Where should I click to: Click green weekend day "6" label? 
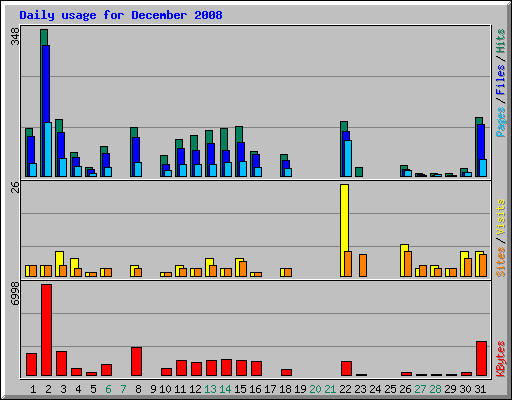(108, 389)
